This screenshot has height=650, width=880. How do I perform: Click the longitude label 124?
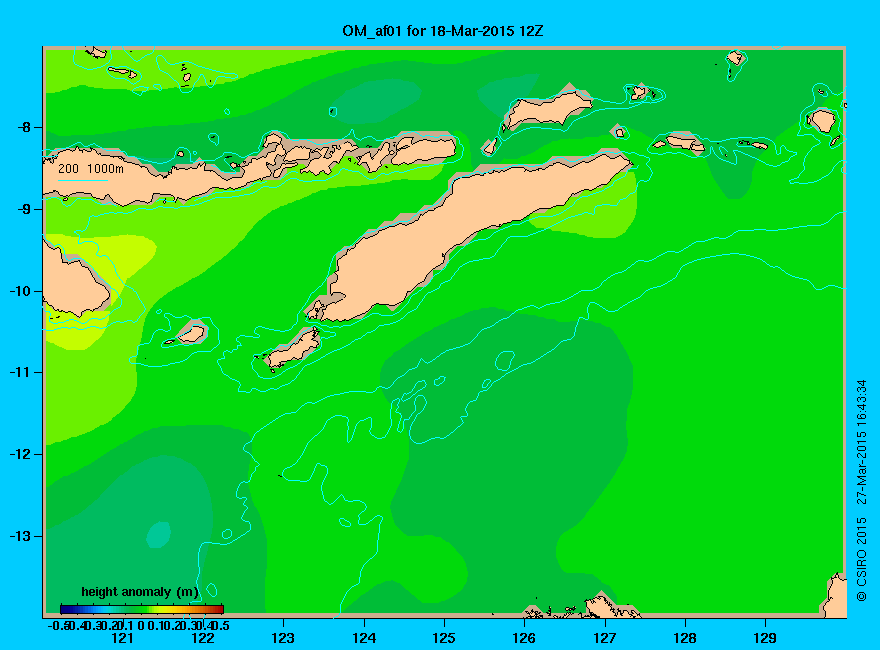pos(364,638)
